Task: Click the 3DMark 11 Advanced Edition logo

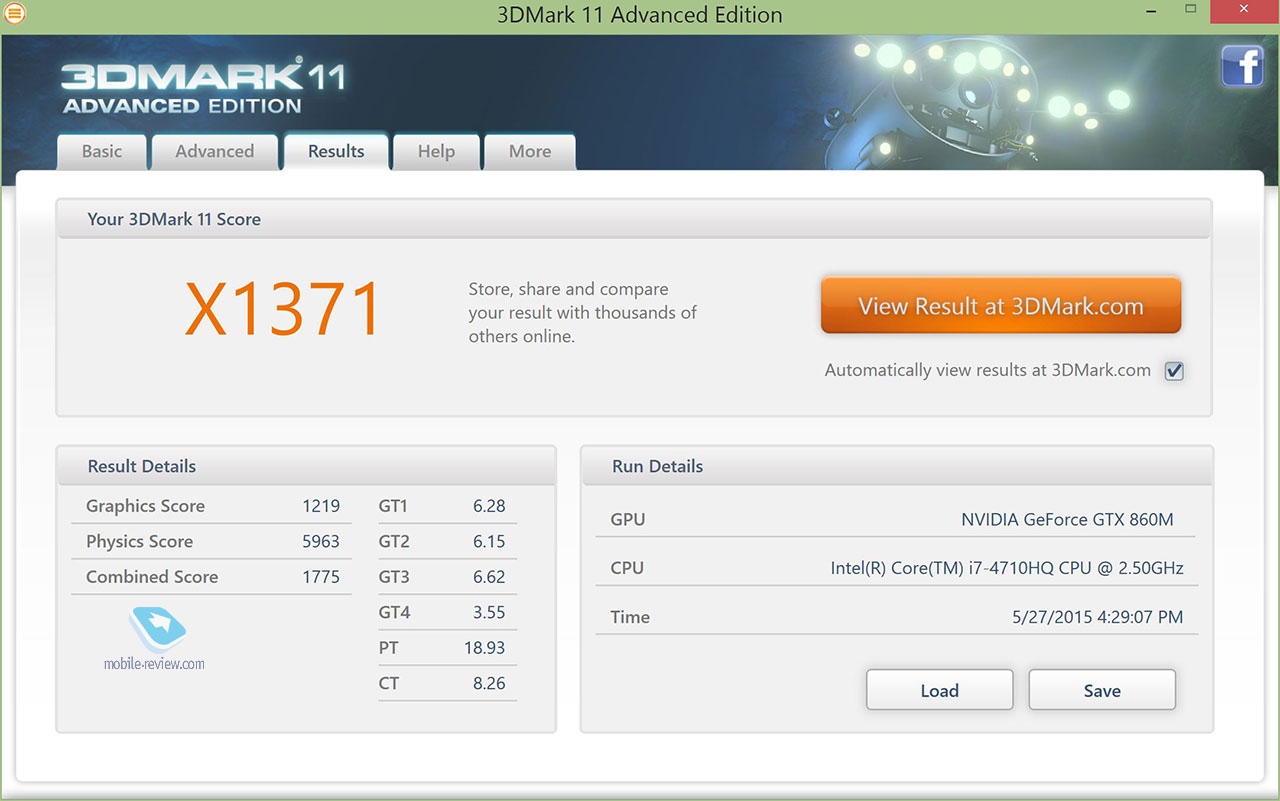Action: pyautogui.click(x=203, y=88)
